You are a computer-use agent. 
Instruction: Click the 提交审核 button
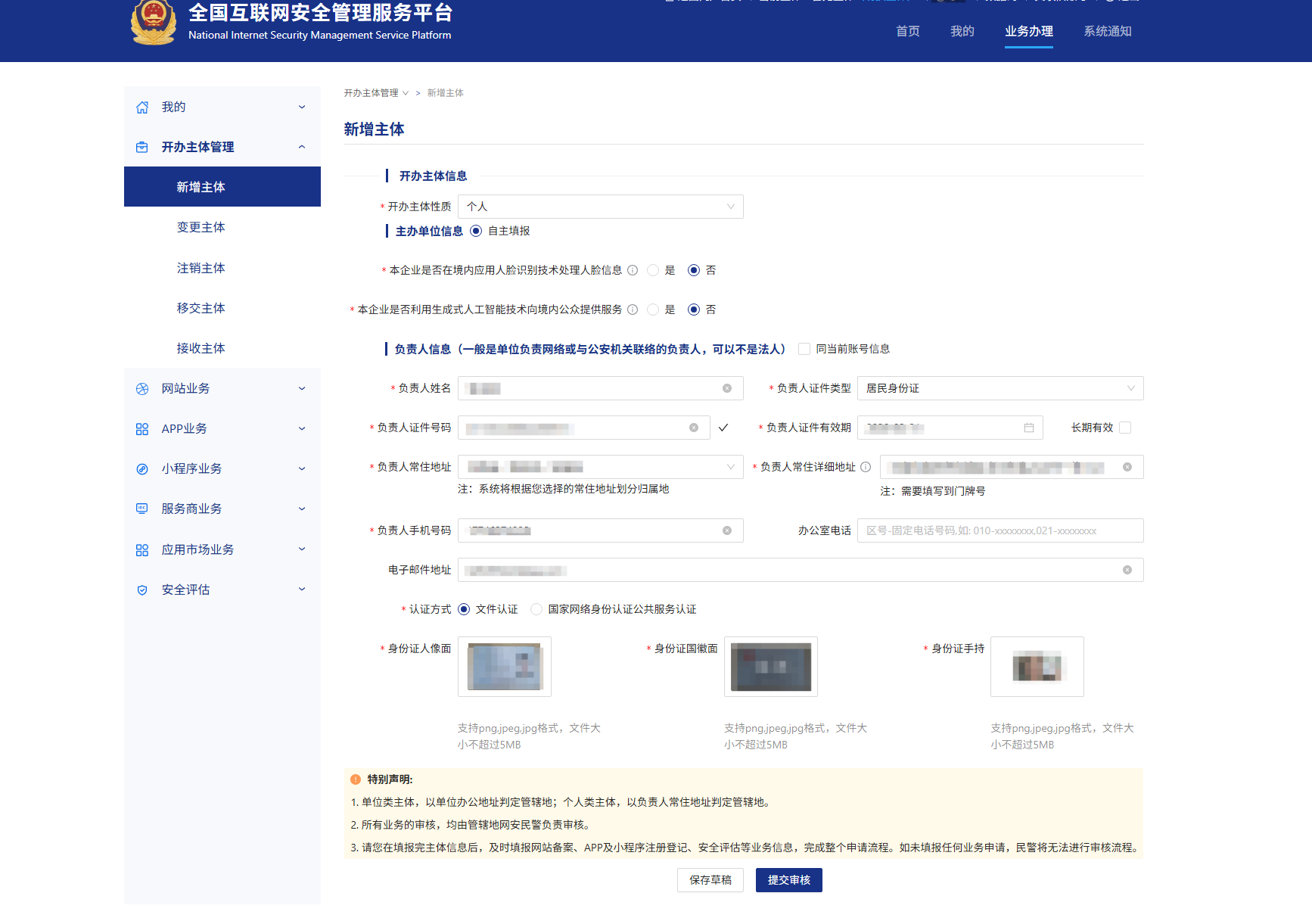(x=788, y=880)
